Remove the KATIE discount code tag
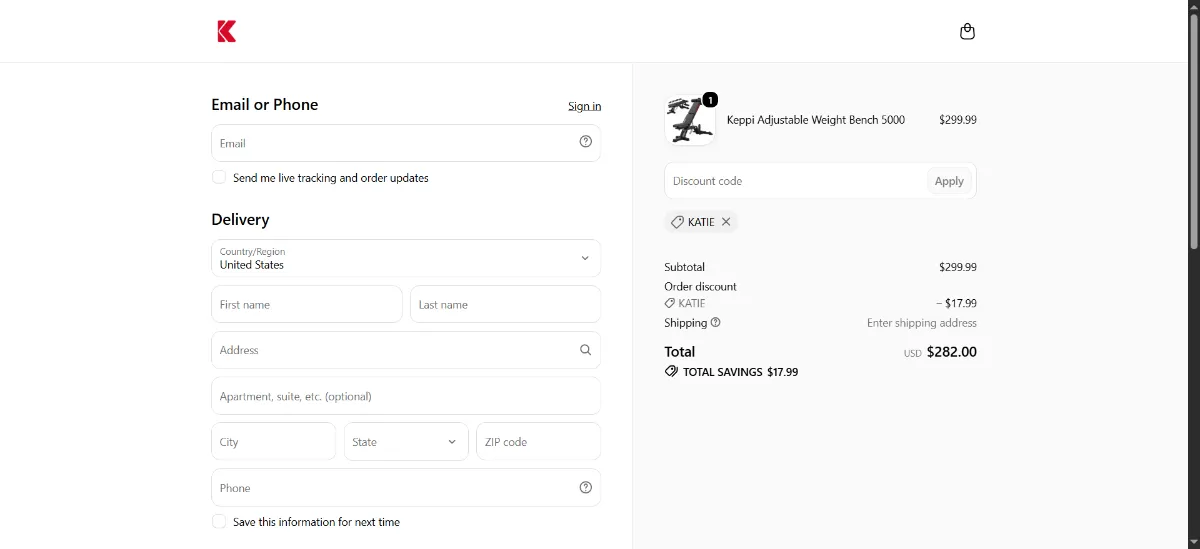Screen dimensions: 1200x549 click(x=726, y=222)
